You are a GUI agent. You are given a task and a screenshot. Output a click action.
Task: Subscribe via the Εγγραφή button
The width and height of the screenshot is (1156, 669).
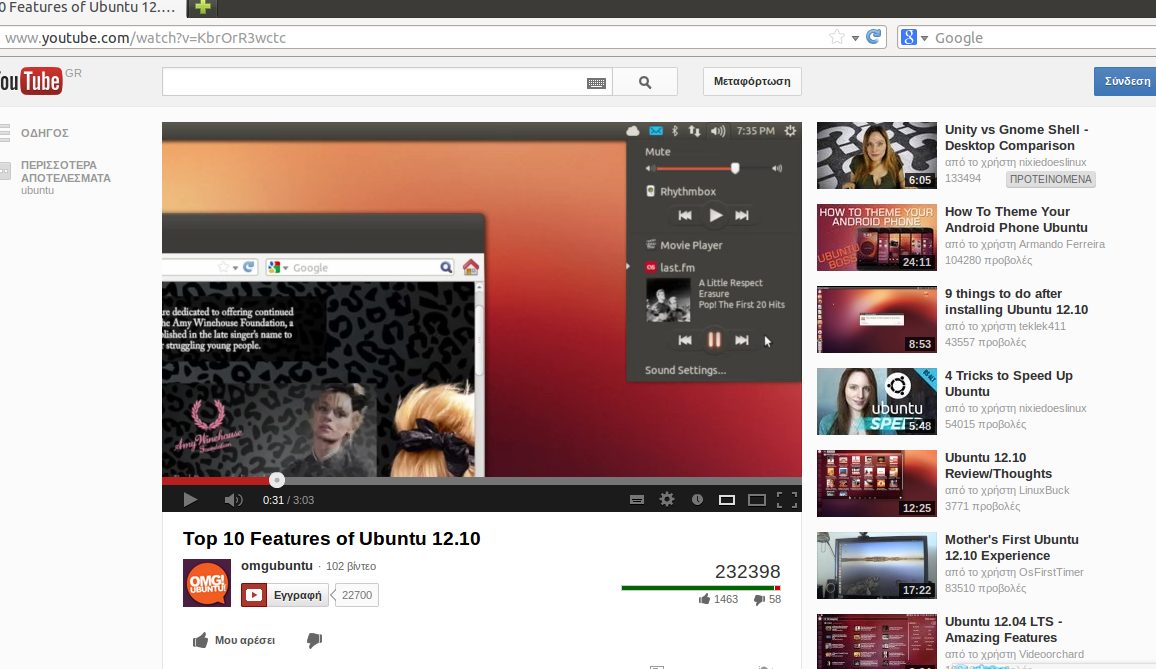[284, 594]
